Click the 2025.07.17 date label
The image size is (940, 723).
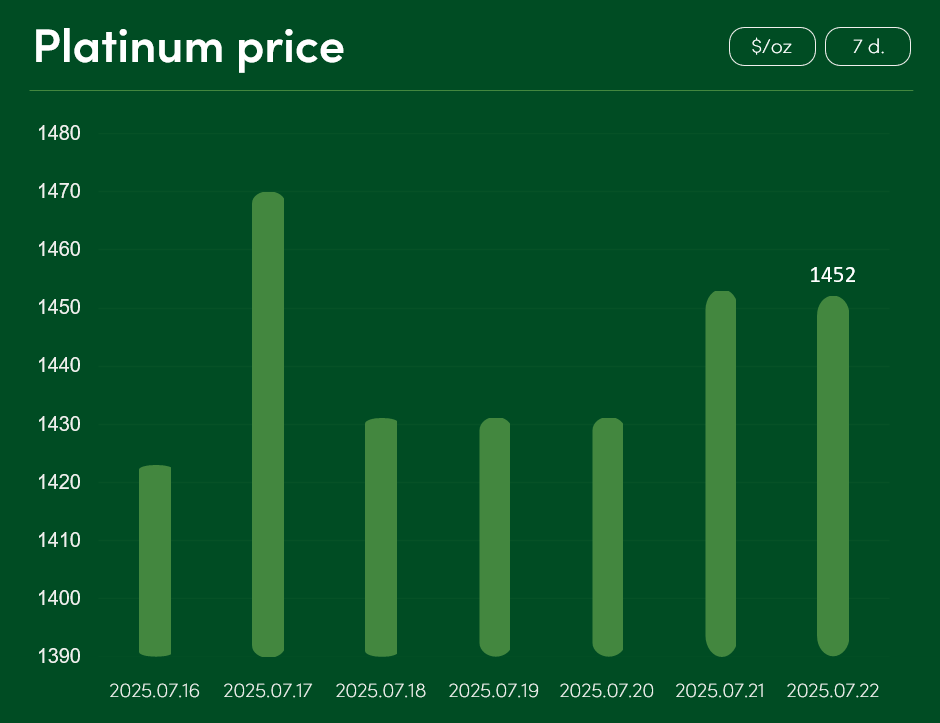(x=268, y=691)
